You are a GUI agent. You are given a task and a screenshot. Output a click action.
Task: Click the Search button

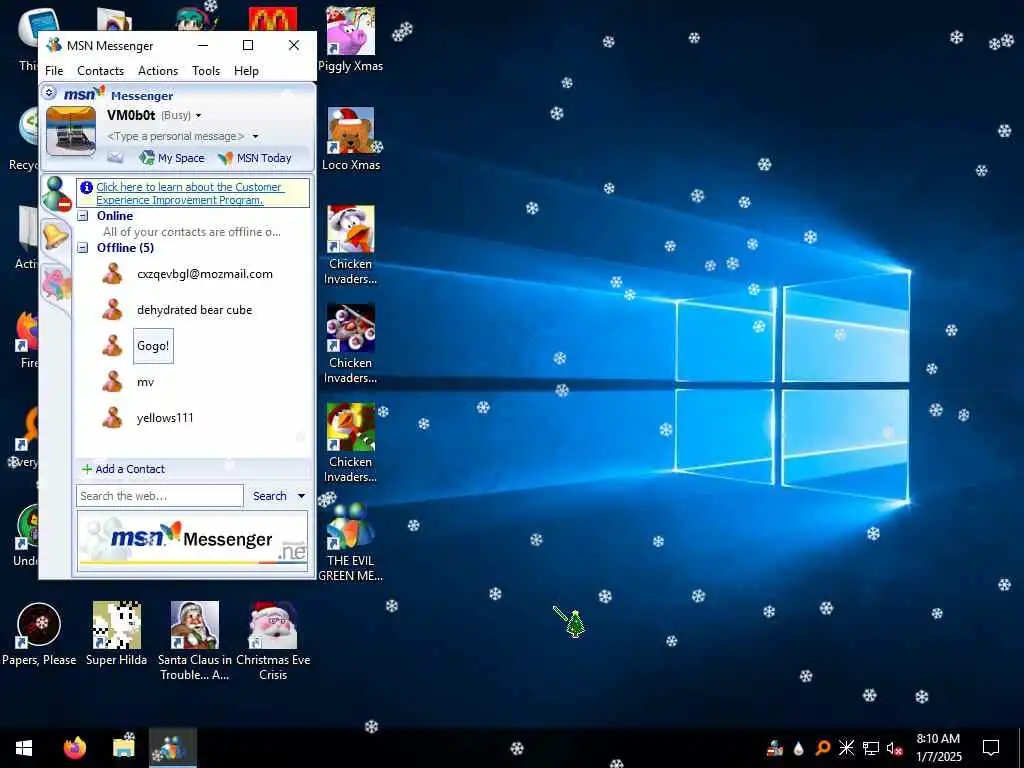coord(269,496)
